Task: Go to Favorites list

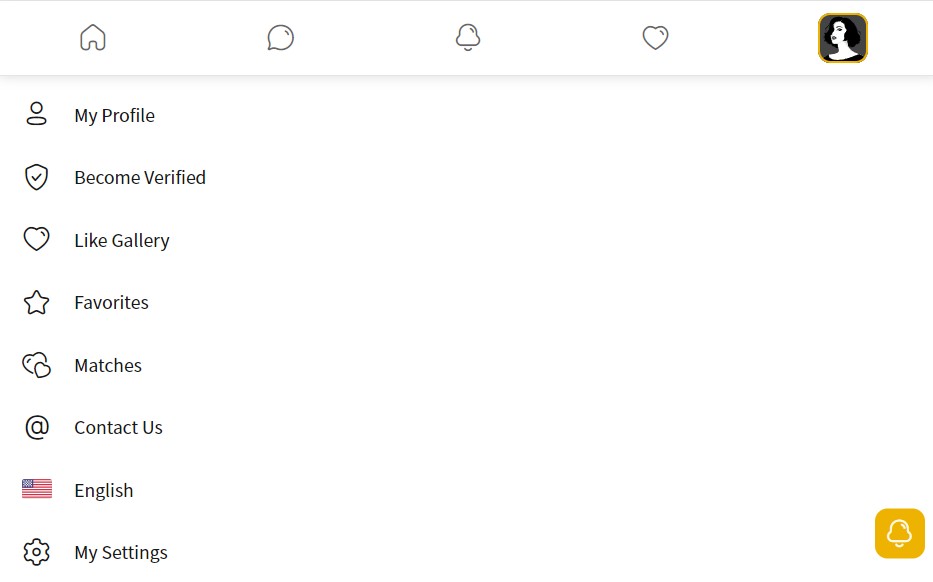Action: [111, 303]
